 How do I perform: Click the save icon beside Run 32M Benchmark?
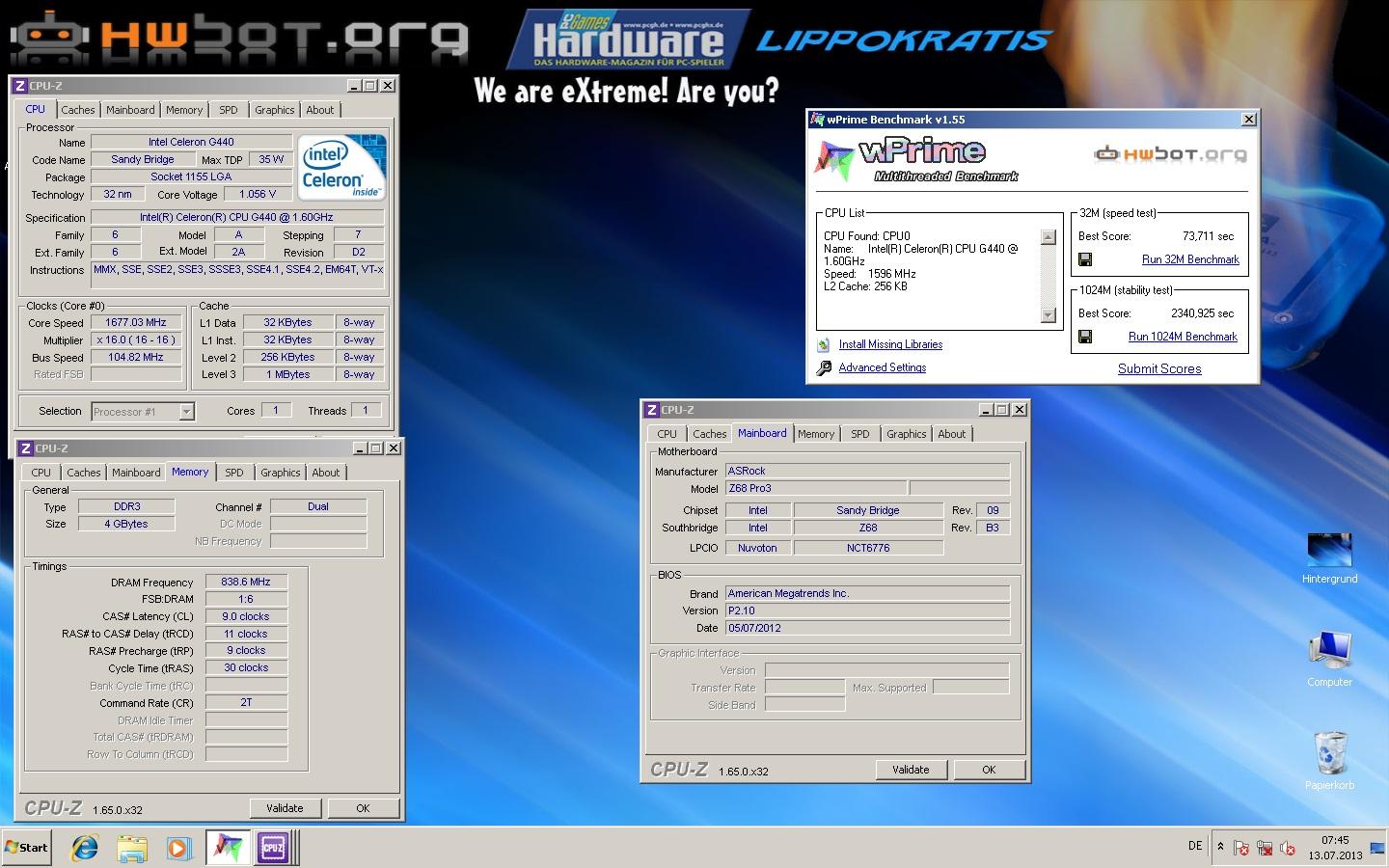pos(1085,259)
